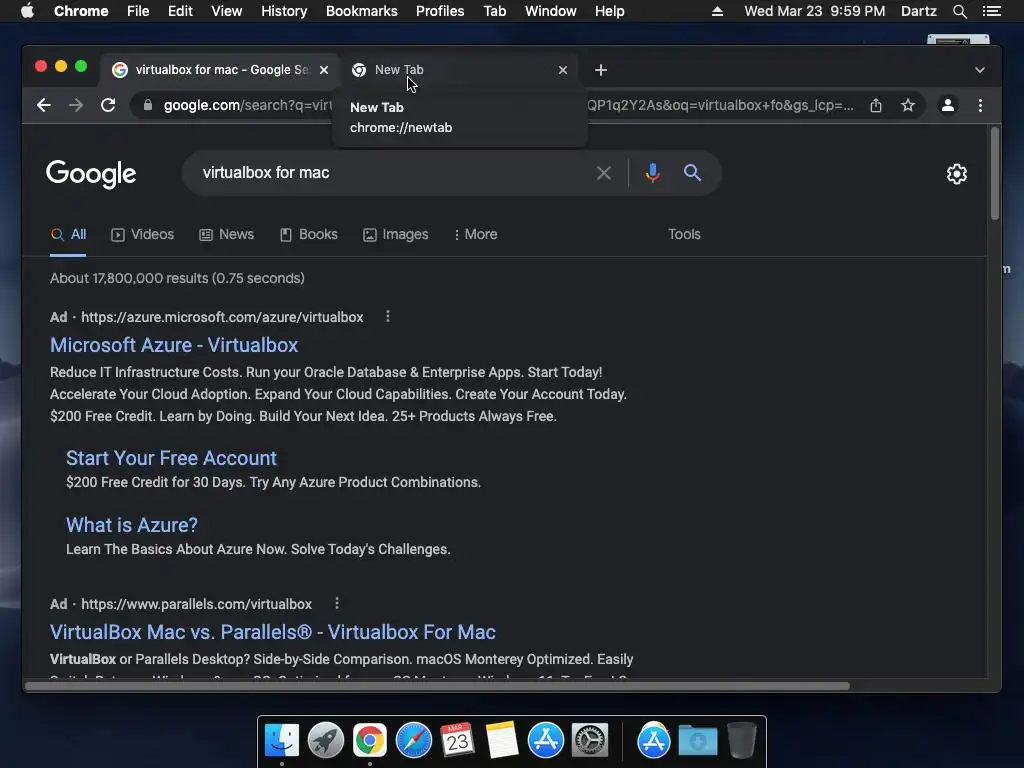Open the Chrome profile avatar button
The image size is (1024, 768).
(x=948, y=105)
